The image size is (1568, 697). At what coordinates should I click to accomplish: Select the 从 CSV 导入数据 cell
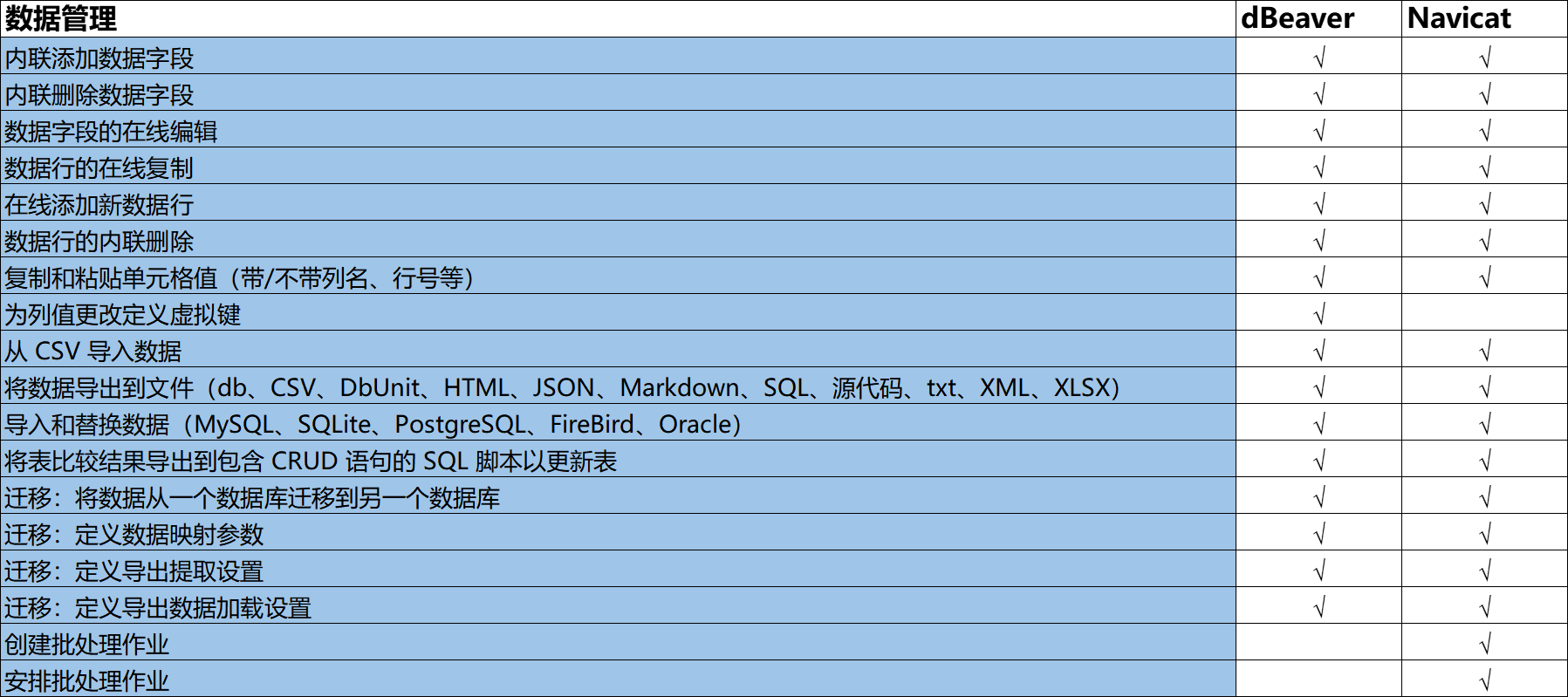click(x=93, y=351)
